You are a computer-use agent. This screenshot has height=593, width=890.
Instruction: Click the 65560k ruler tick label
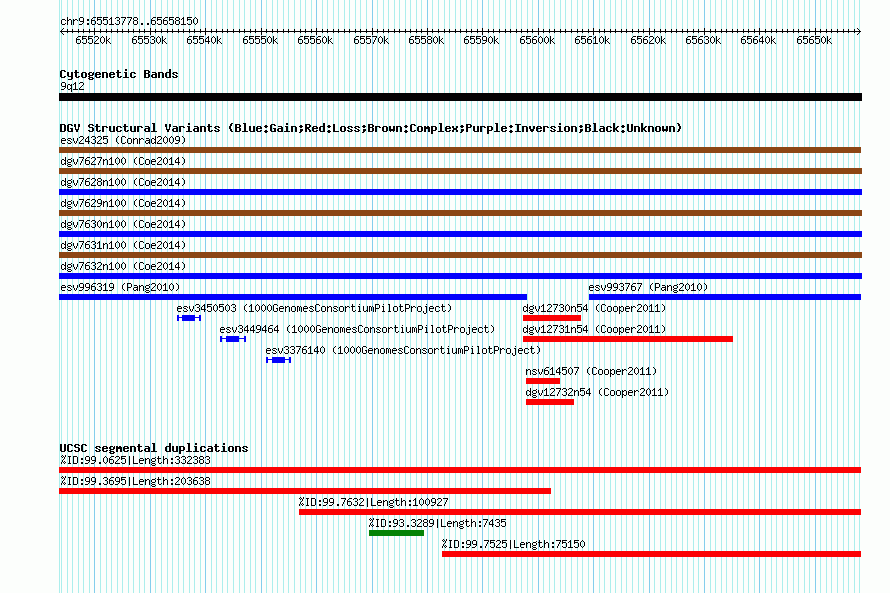click(x=315, y=40)
